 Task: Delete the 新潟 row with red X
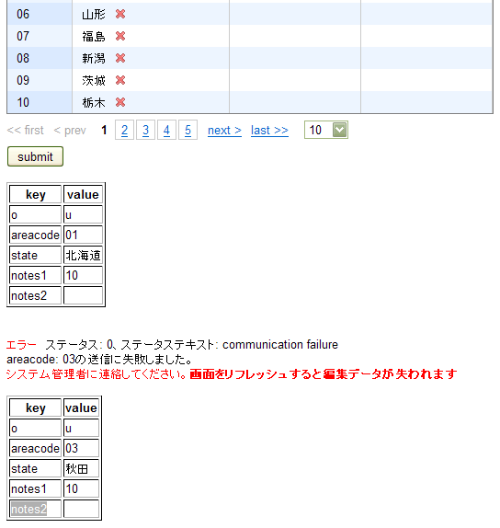point(120,58)
